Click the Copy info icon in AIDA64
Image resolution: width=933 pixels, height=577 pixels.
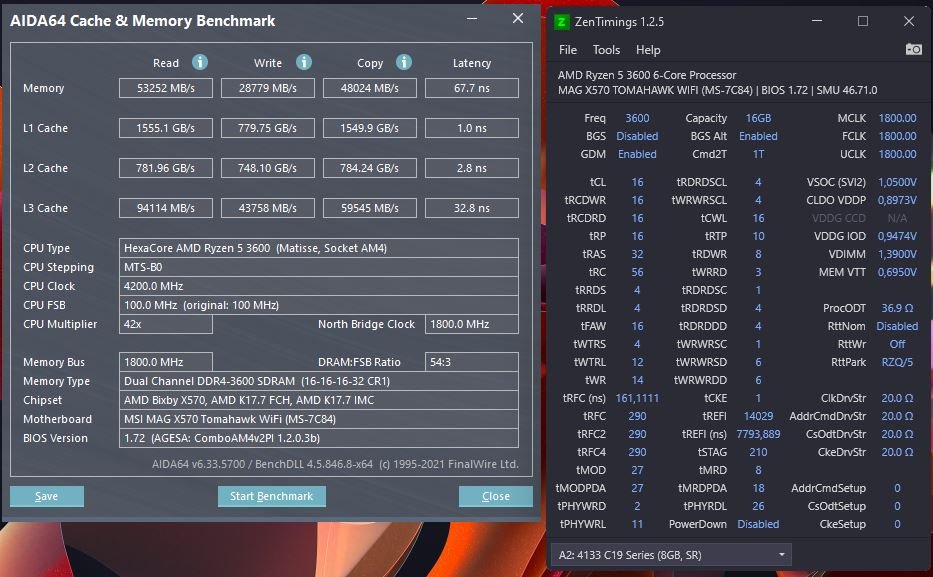coord(404,62)
